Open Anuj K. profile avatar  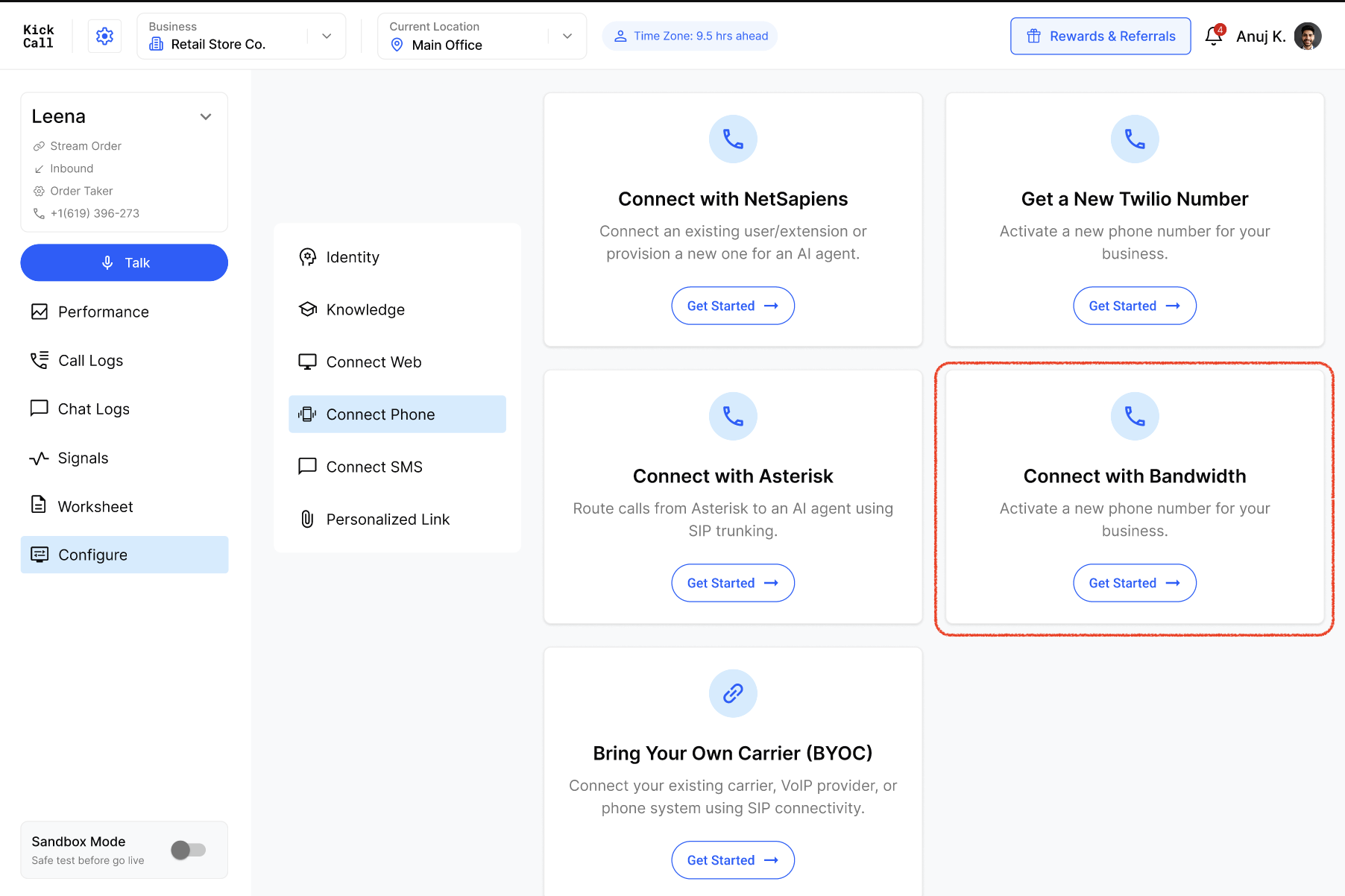coord(1308,36)
